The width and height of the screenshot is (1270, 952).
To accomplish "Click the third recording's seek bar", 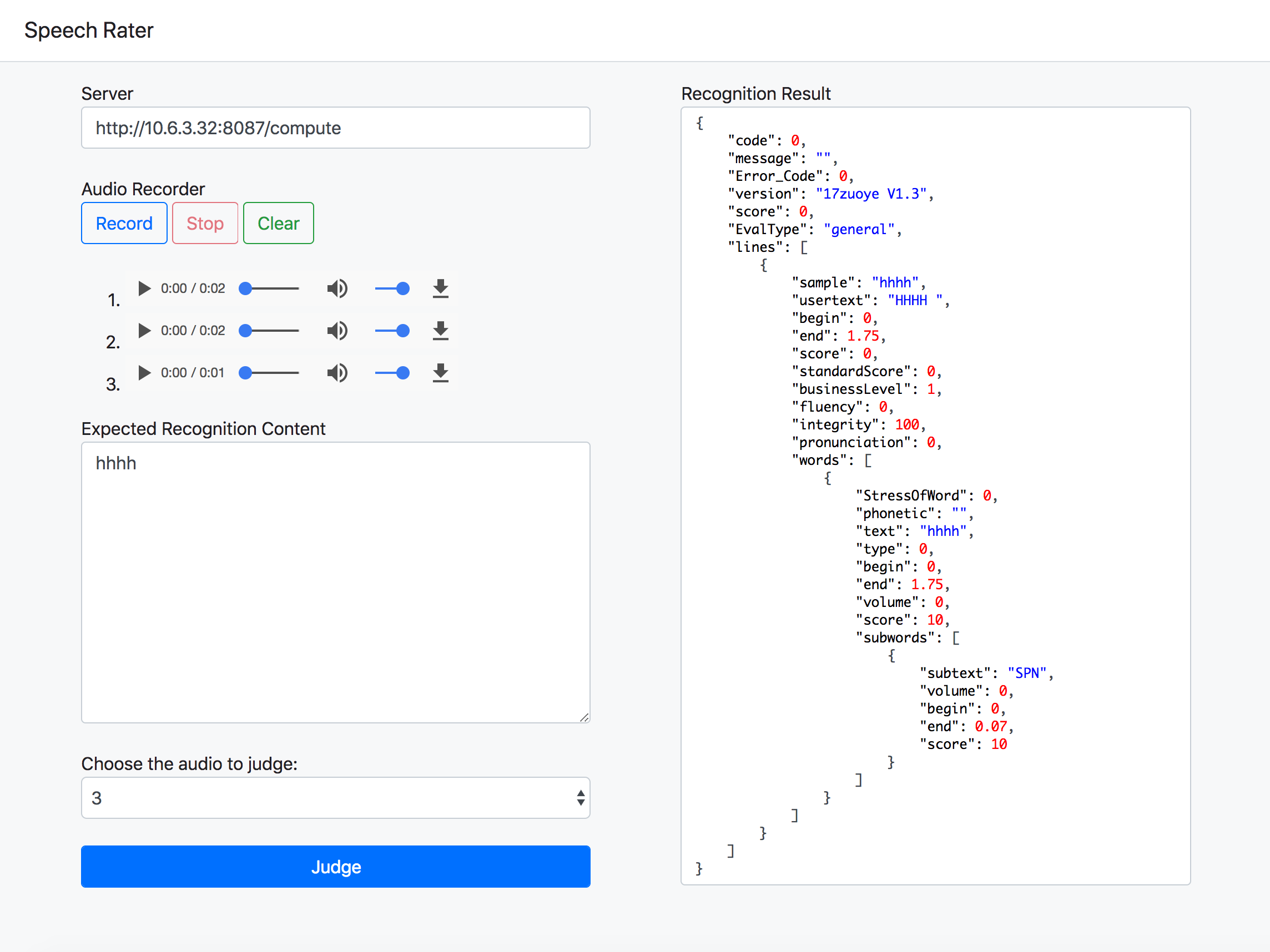I will tap(270, 372).
